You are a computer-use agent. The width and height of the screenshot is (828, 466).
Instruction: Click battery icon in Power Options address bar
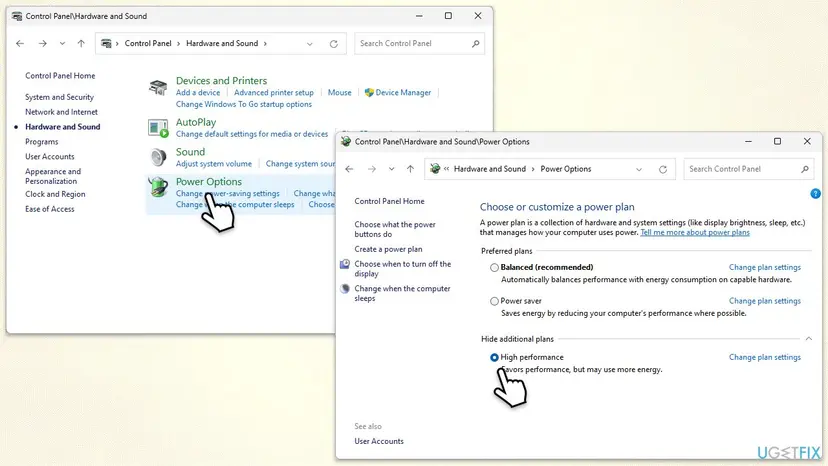point(435,169)
